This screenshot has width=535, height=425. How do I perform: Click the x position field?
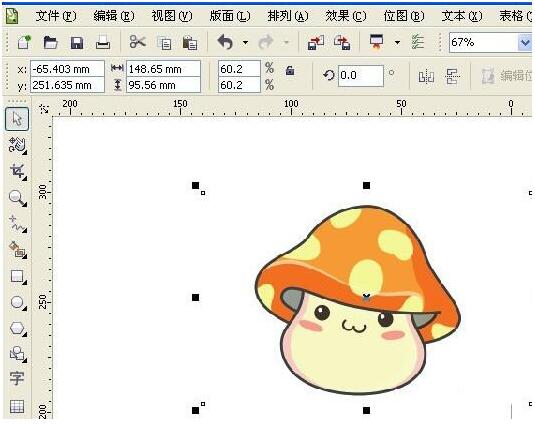pyautogui.click(x=67, y=69)
